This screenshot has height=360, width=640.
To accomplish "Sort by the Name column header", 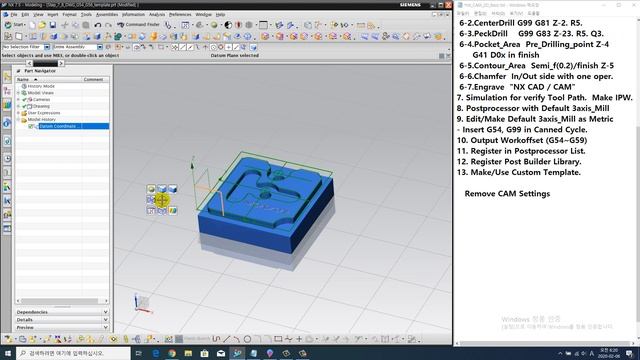I will (49, 80).
